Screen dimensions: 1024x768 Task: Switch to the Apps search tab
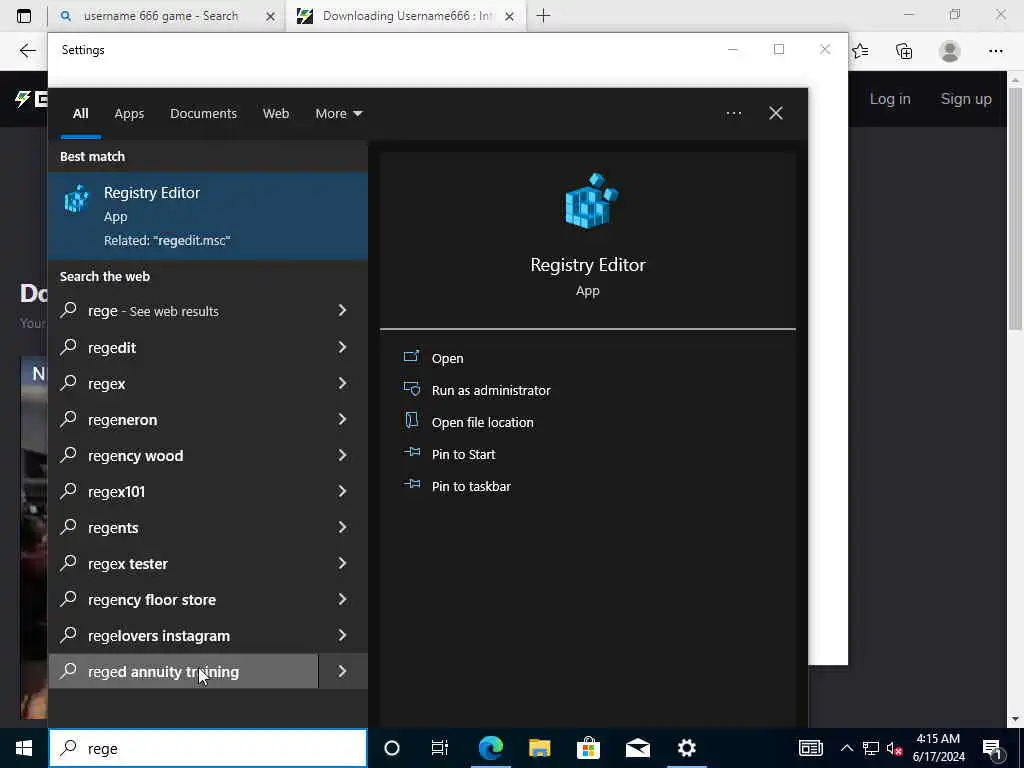pyautogui.click(x=129, y=114)
